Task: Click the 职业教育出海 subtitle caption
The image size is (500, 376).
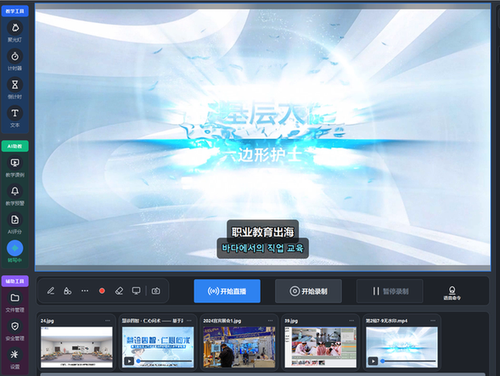Action: [x=263, y=232]
